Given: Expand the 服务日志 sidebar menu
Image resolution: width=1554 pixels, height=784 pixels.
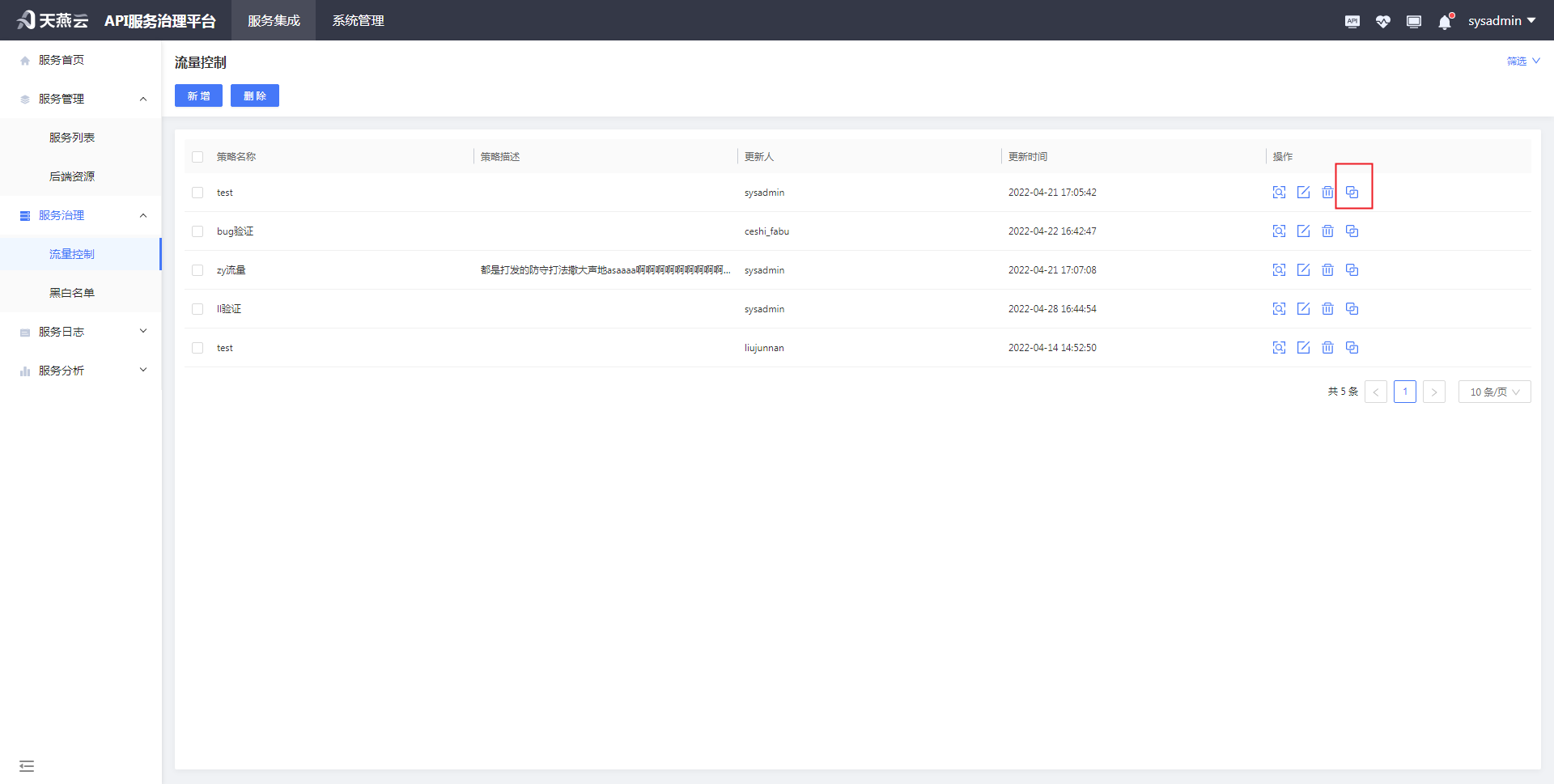Looking at the screenshot, I should click(x=81, y=332).
